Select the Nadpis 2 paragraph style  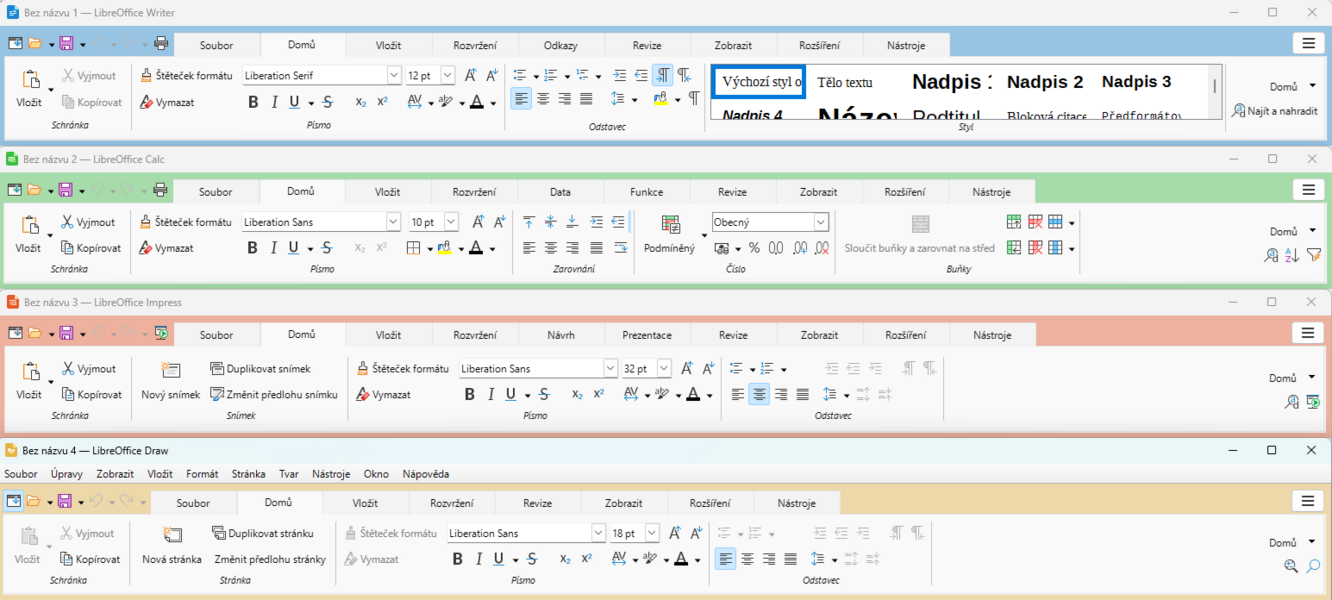(1045, 82)
